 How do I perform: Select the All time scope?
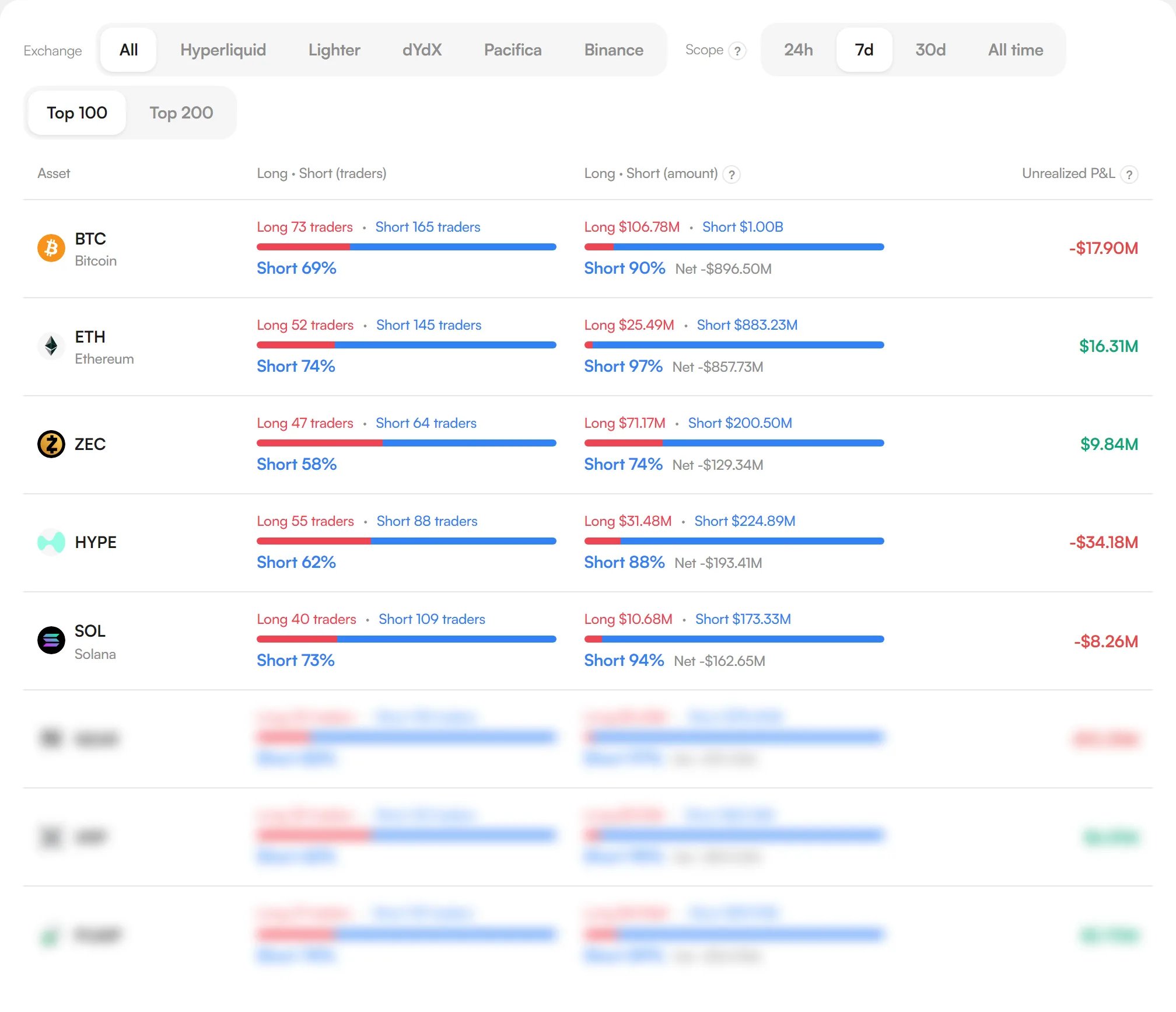tap(1016, 50)
